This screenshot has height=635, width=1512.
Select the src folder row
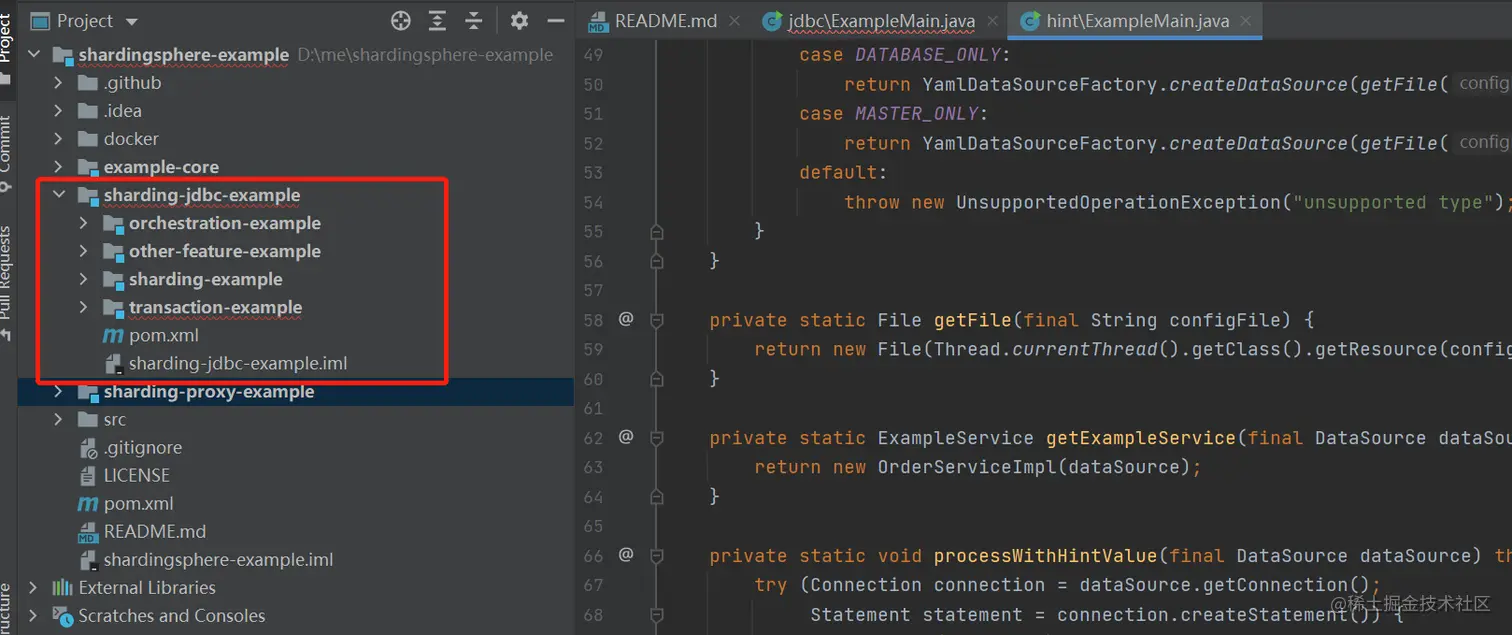pos(295,419)
